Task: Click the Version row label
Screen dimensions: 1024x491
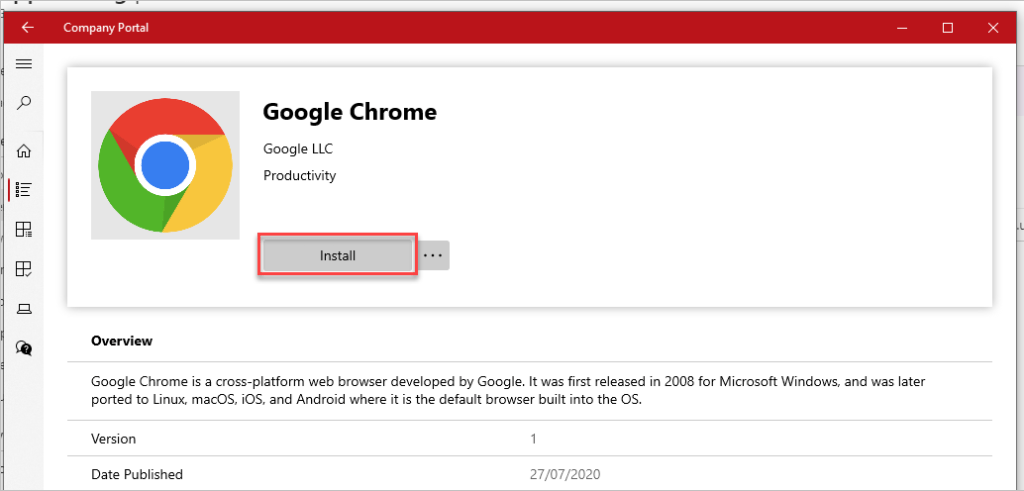Action: (114, 438)
